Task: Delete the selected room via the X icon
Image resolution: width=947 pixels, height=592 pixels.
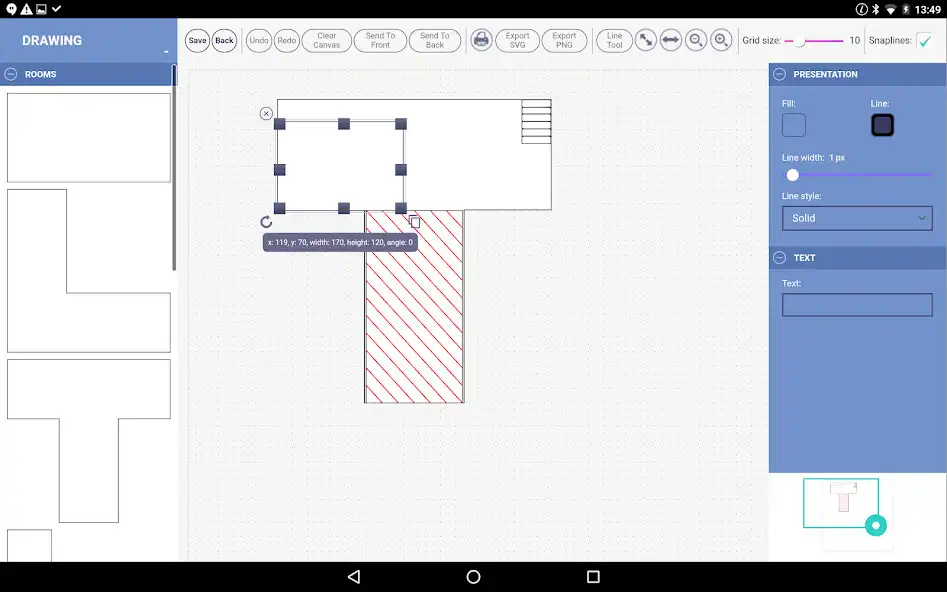Action: [x=266, y=113]
